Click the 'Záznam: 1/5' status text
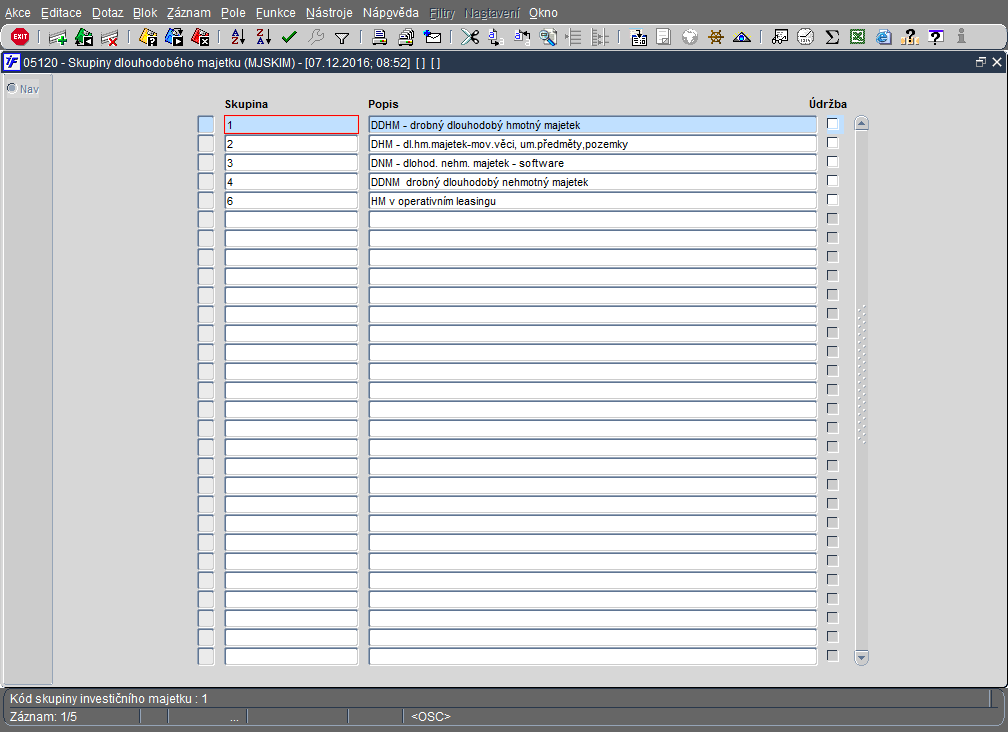1008x732 pixels. coord(43,717)
